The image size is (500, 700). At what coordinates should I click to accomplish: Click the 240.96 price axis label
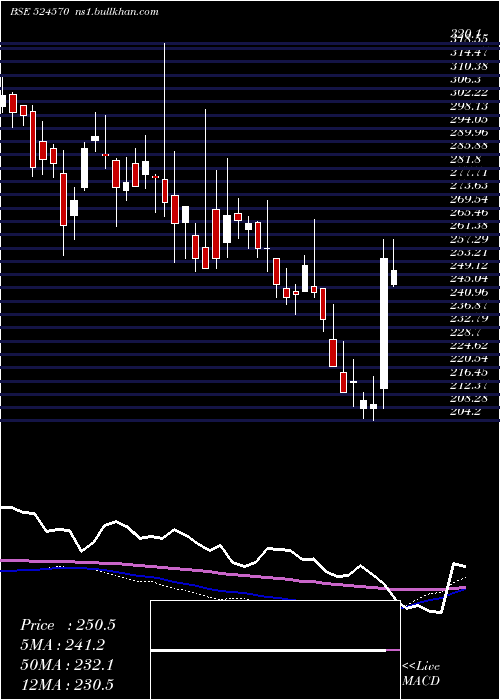click(468, 292)
